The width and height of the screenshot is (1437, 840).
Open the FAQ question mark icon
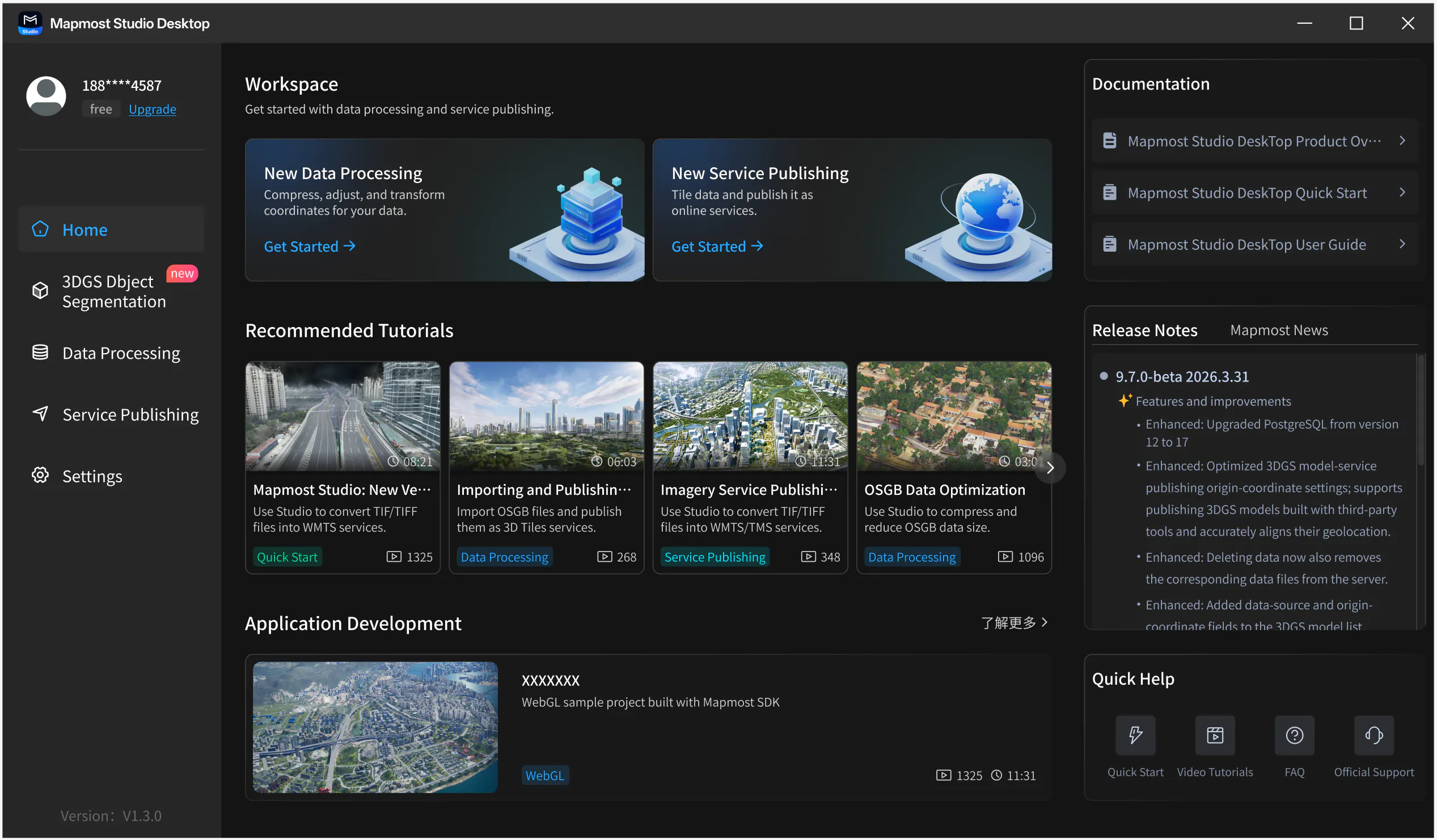pyautogui.click(x=1295, y=735)
